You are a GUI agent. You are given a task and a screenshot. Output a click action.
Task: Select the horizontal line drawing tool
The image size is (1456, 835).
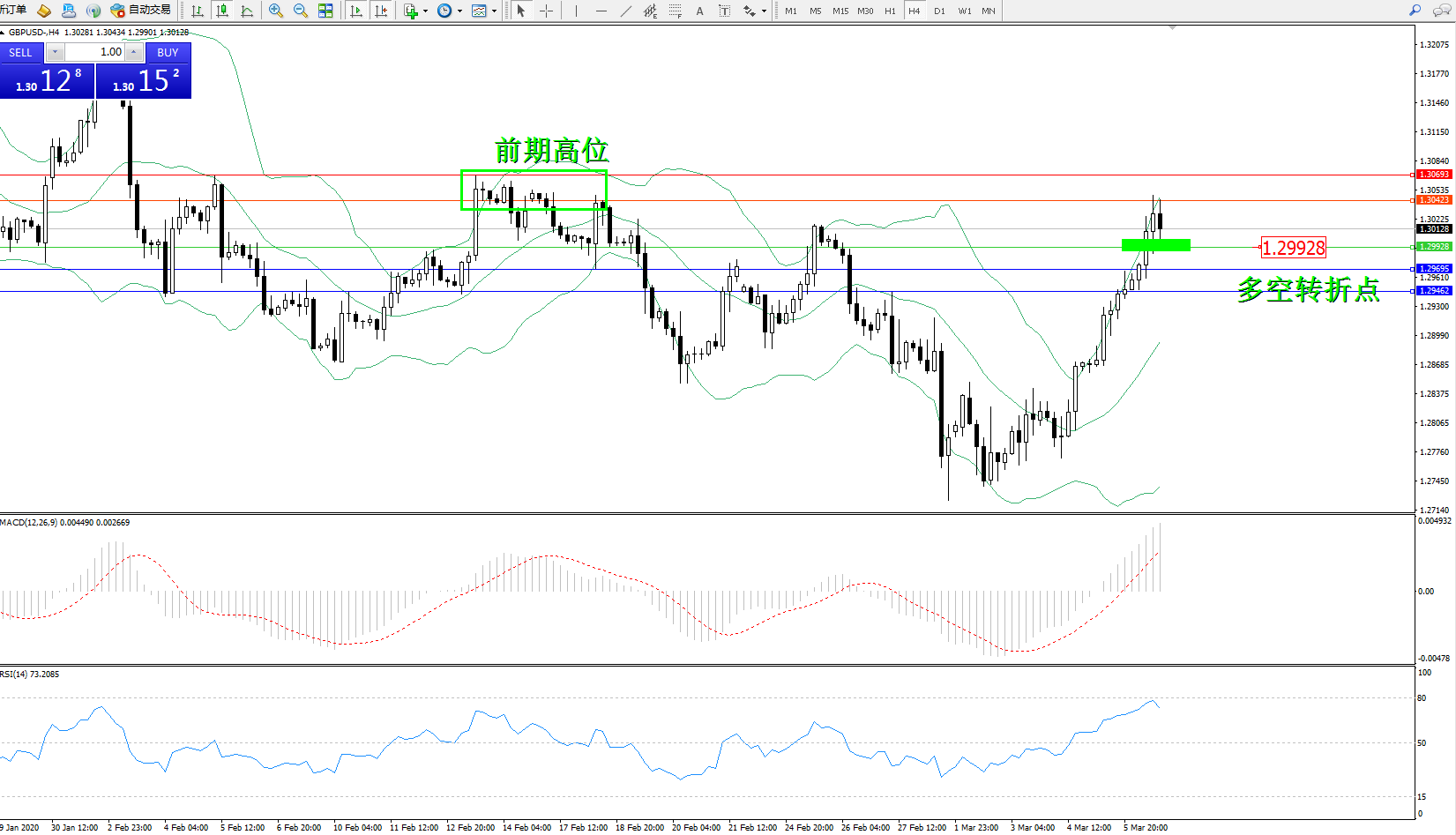pyautogui.click(x=601, y=11)
